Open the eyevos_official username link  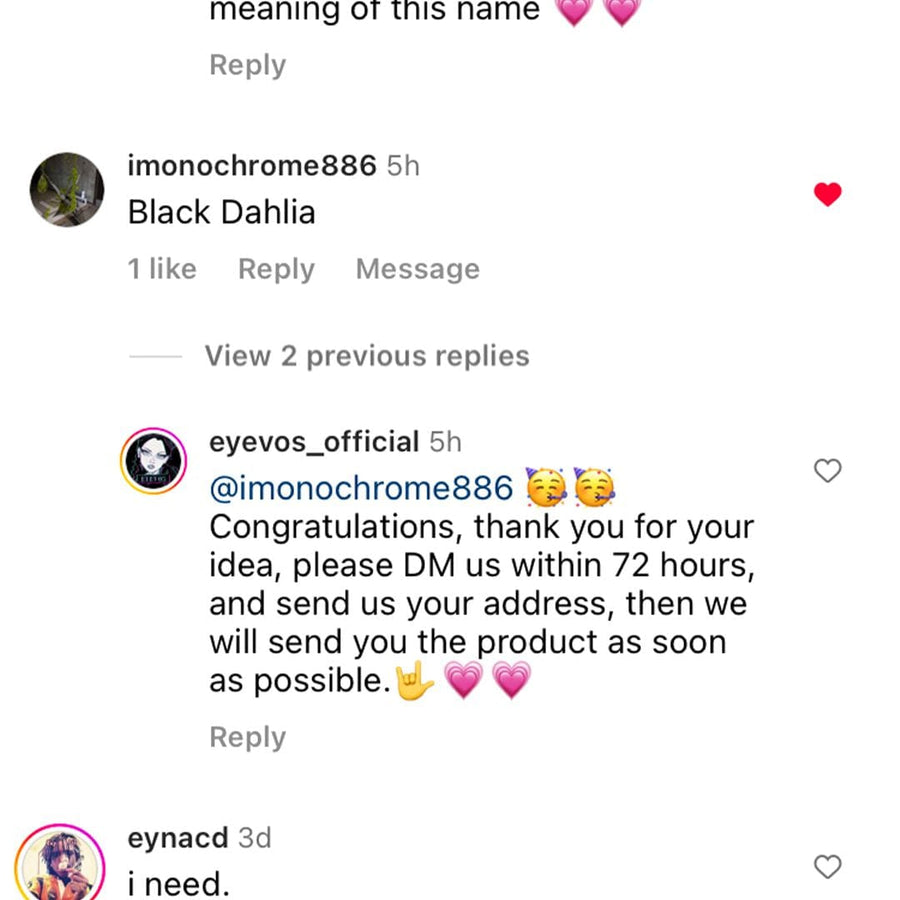pos(314,442)
